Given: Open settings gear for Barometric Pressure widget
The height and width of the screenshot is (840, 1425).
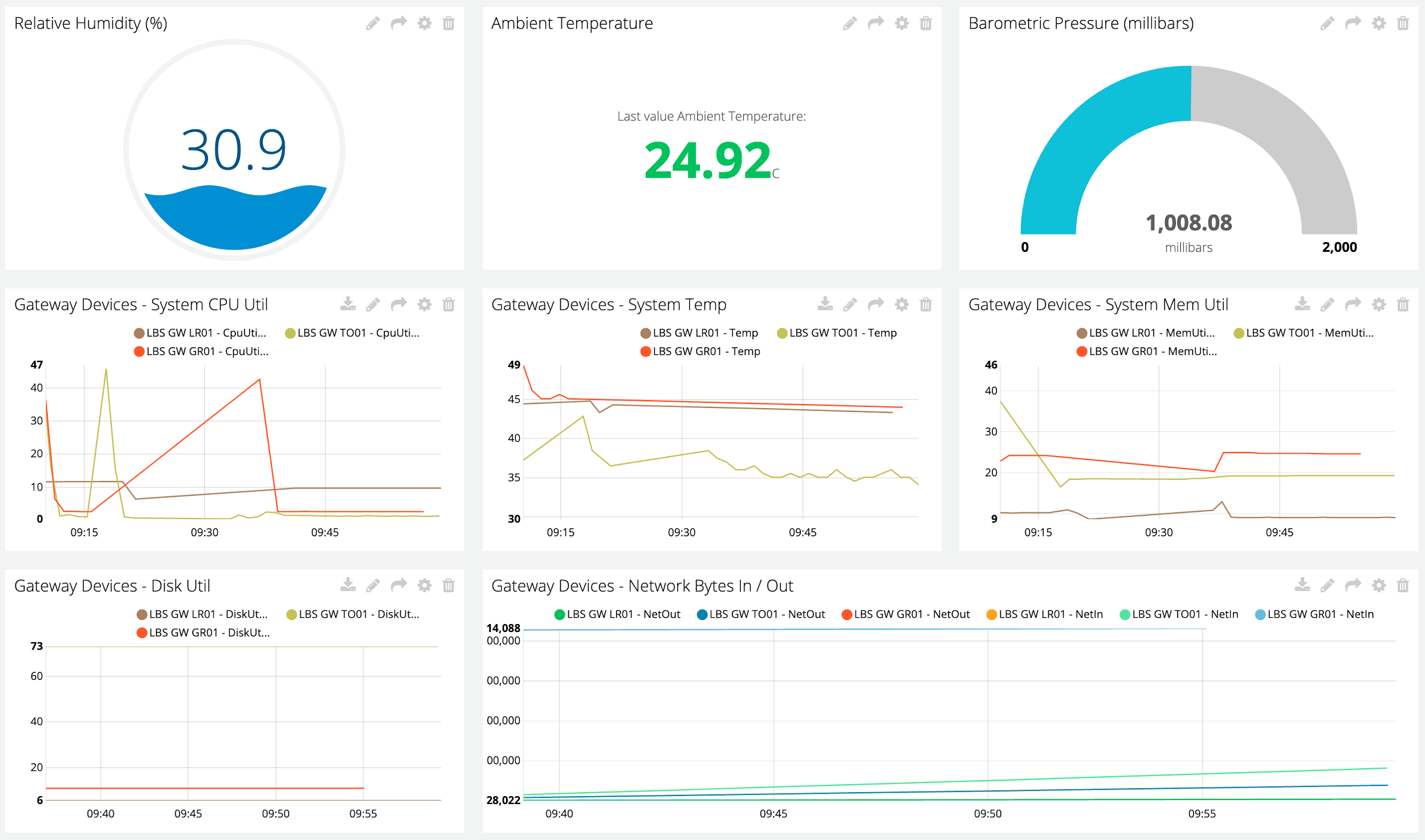Looking at the screenshot, I should pos(1378,23).
